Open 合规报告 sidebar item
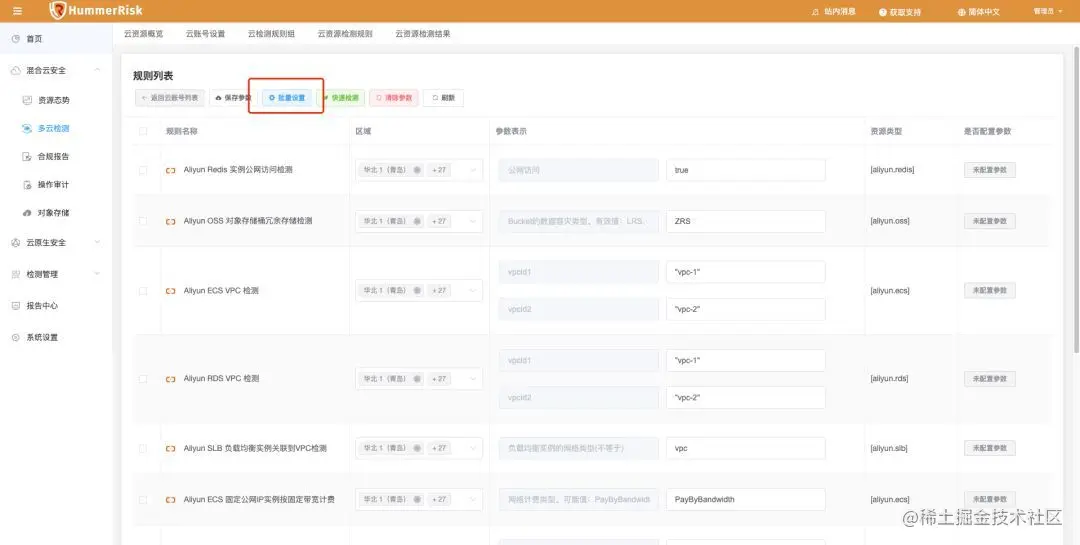Image resolution: width=1080 pixels, height=545 pixels. coord(56,157)
